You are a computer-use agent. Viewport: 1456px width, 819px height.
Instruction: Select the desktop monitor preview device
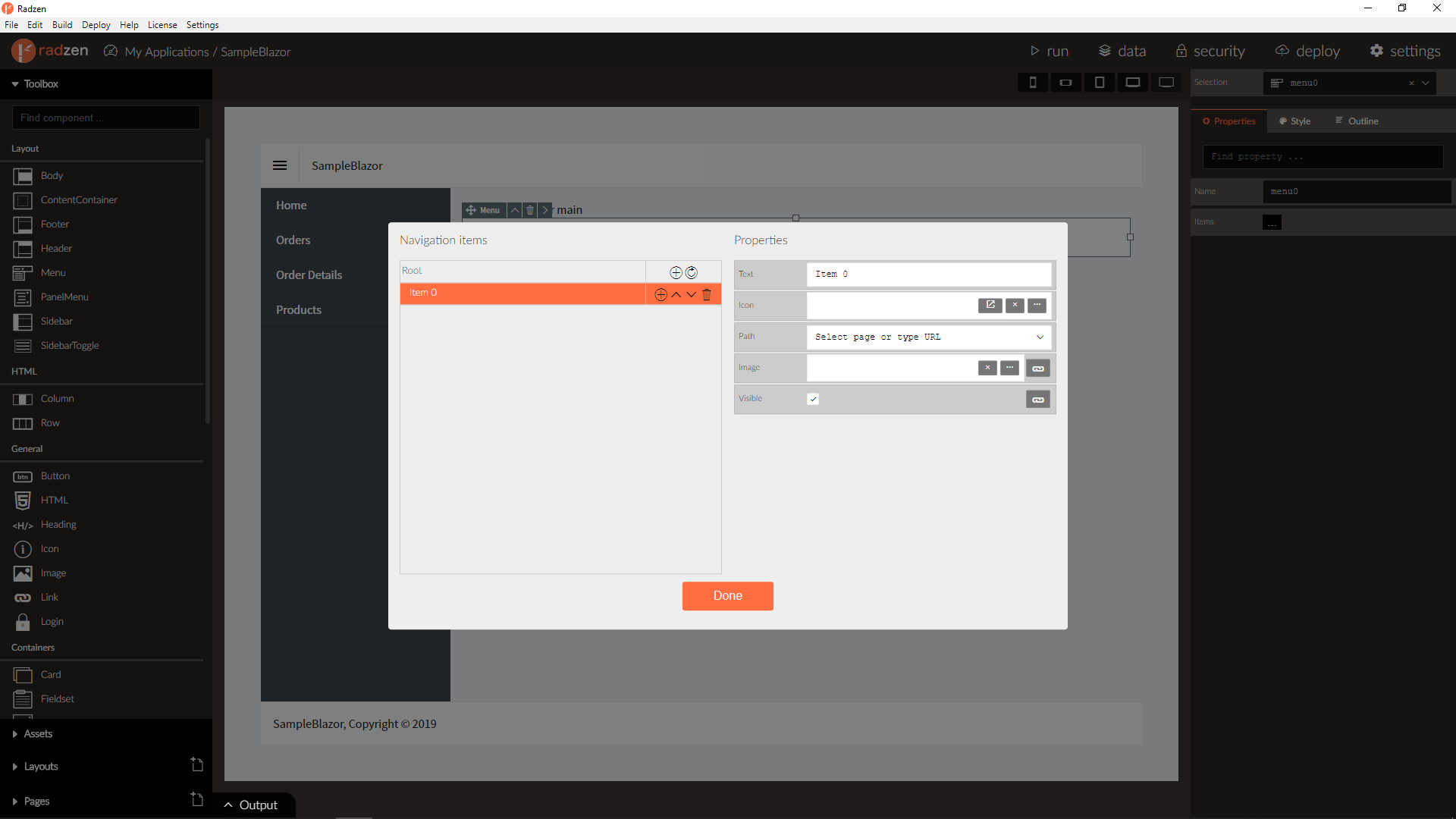click(1166, 83)
